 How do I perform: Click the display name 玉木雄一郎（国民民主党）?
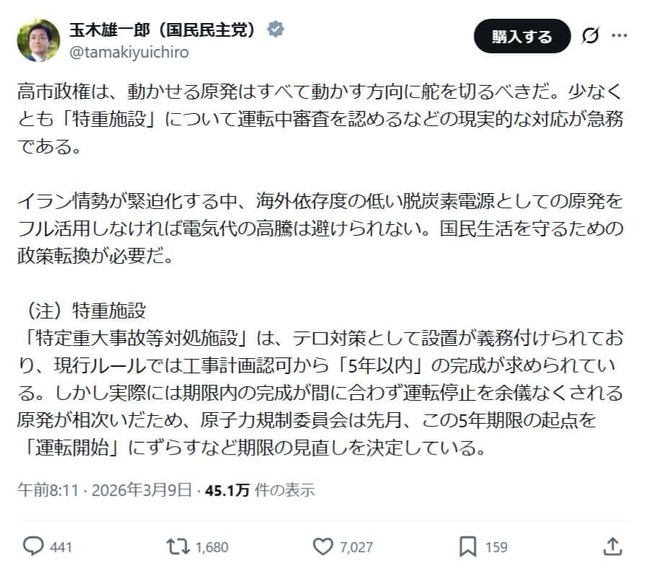[x=163, y=29]
